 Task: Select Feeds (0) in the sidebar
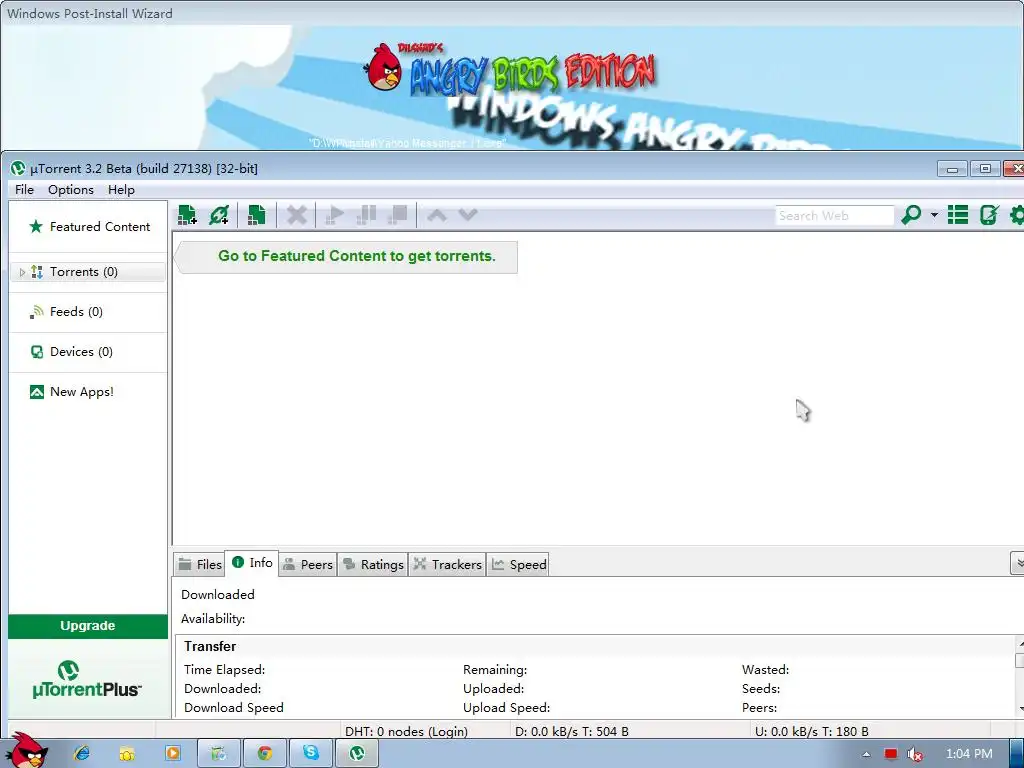click(x=88, y=312)
